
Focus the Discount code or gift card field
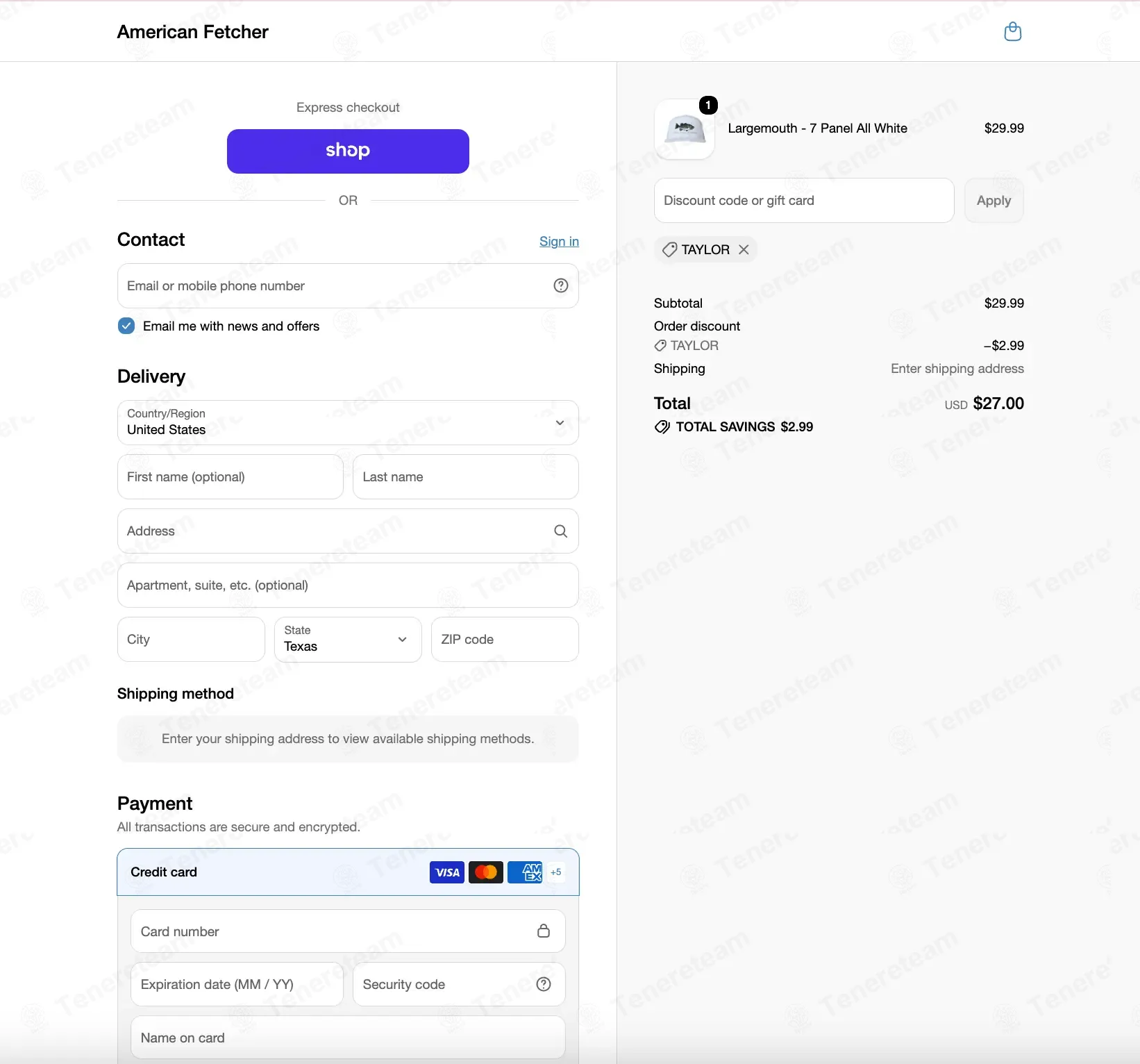(x=804, y=201)
